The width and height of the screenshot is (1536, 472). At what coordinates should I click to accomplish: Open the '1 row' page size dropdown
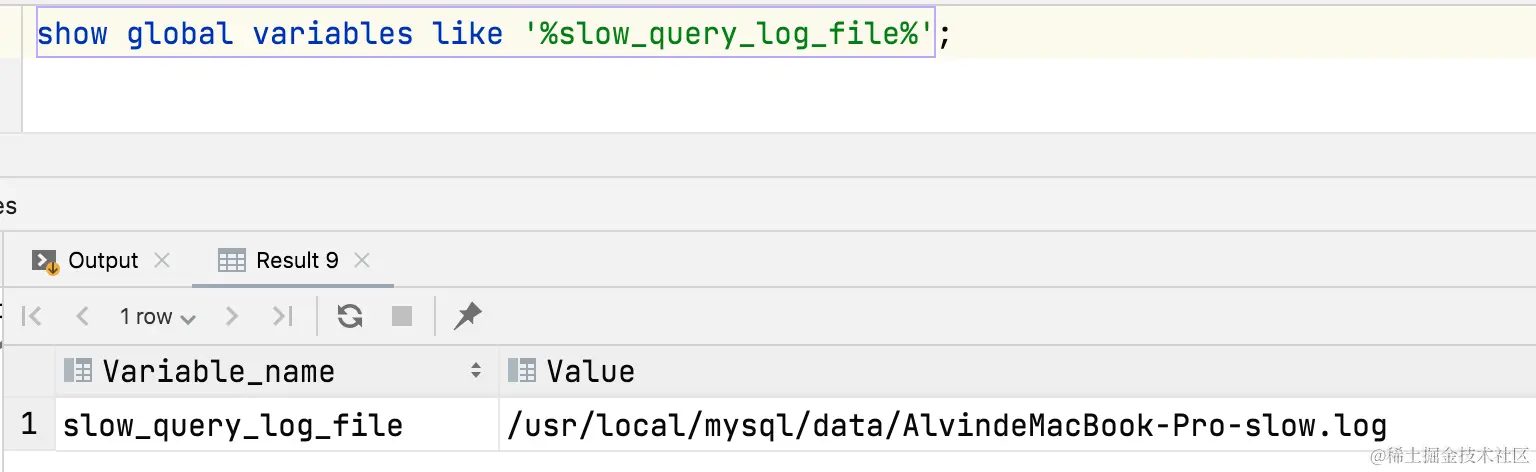coord(157,317)
